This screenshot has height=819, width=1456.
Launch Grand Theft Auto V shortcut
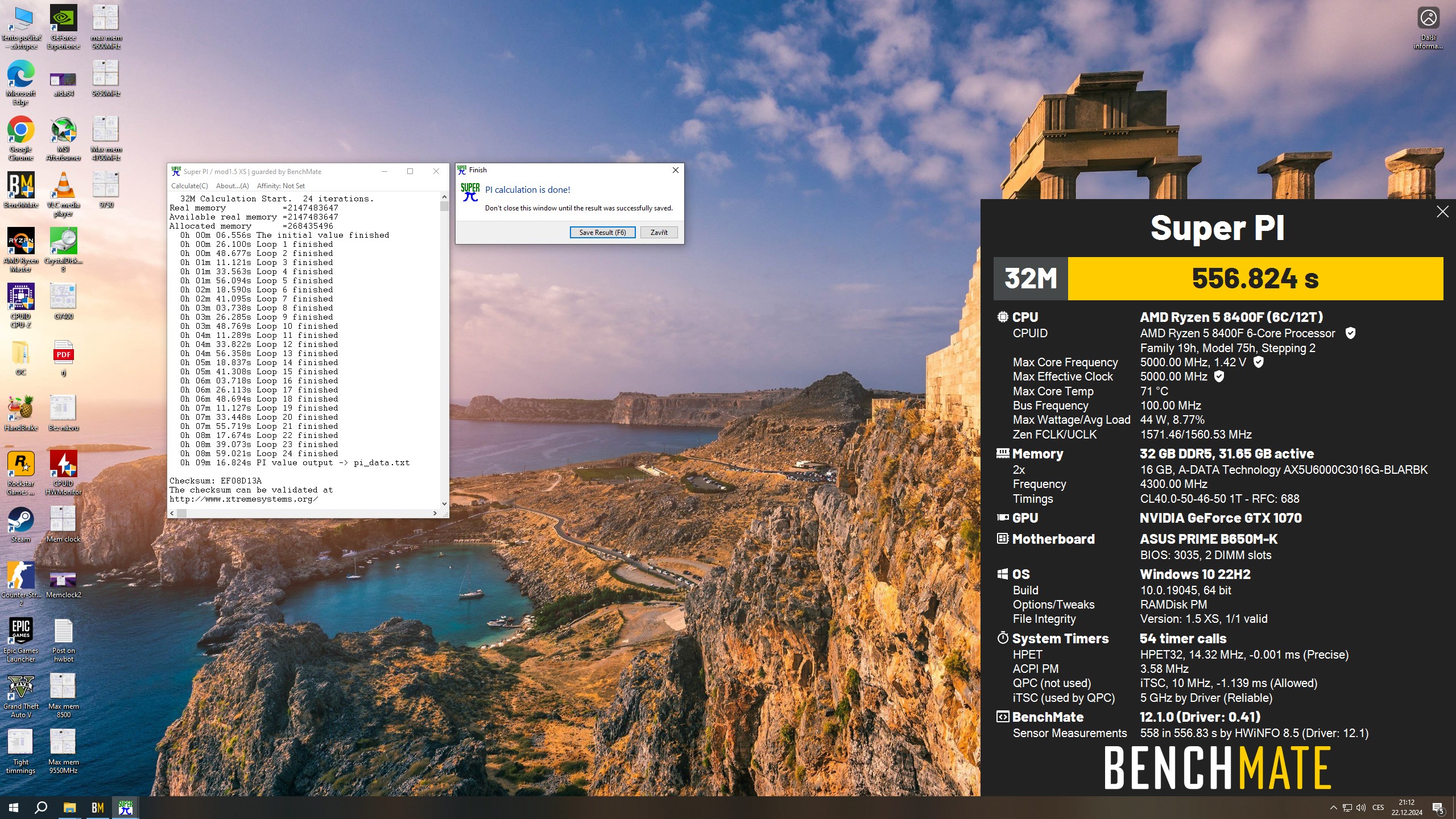(21, 696)
